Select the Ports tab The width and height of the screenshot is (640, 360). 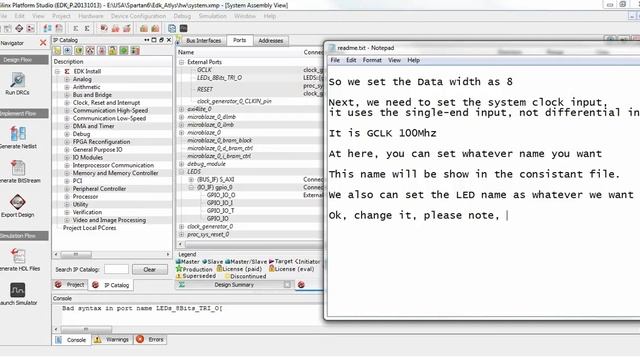[x=240, y=40]
